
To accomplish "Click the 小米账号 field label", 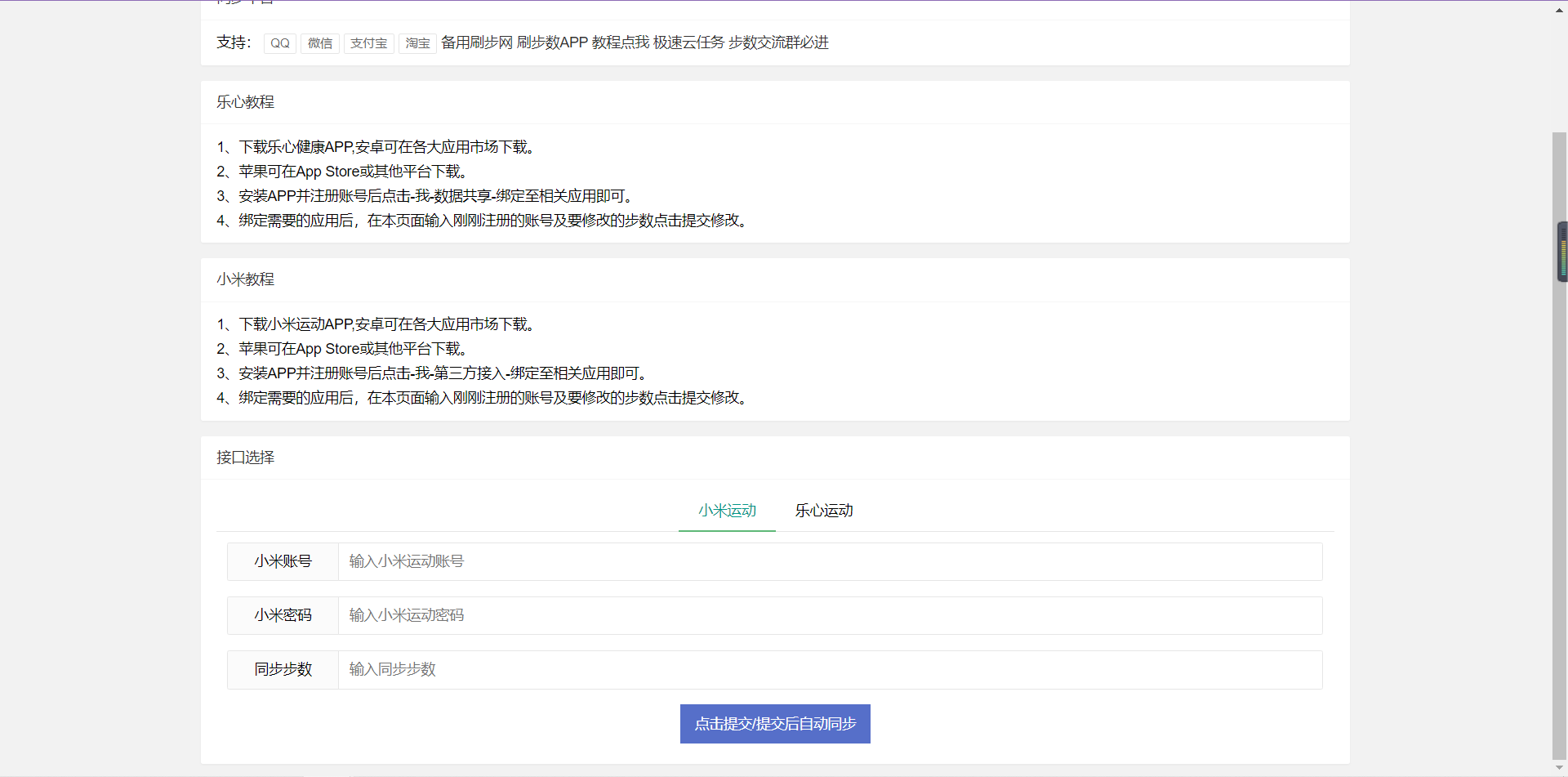I will 283,561.
